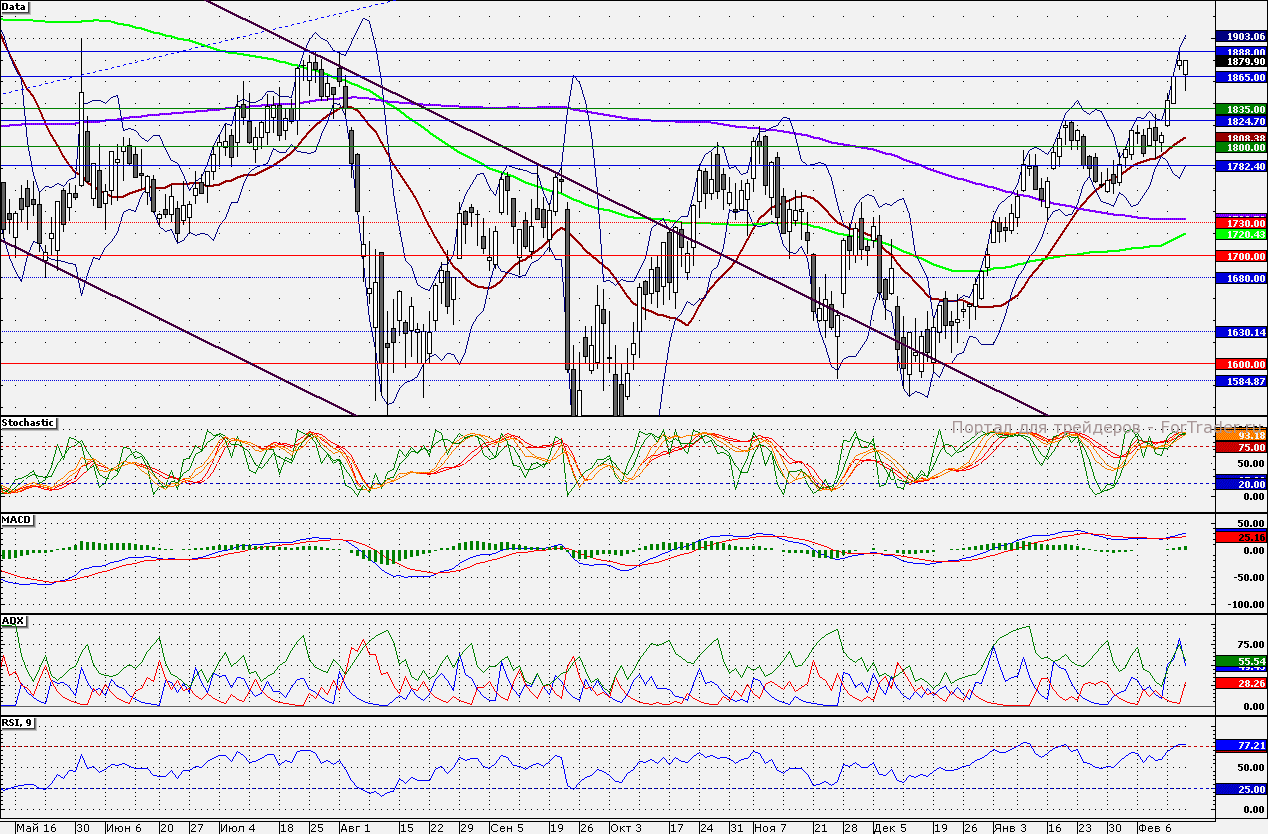Click the 1630.14 price level tag
The height and width of the screenshot is (834, 1268).
point(1239,332)
